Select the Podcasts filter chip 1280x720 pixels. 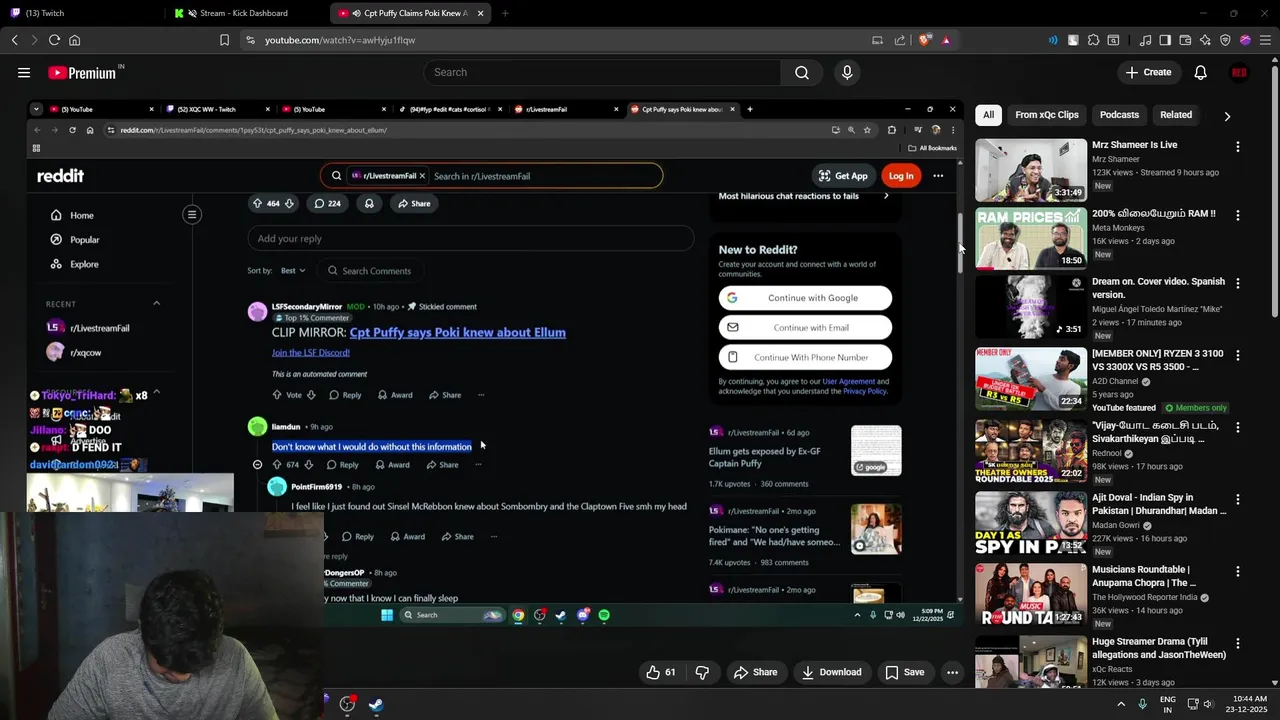coord(1119,115)
